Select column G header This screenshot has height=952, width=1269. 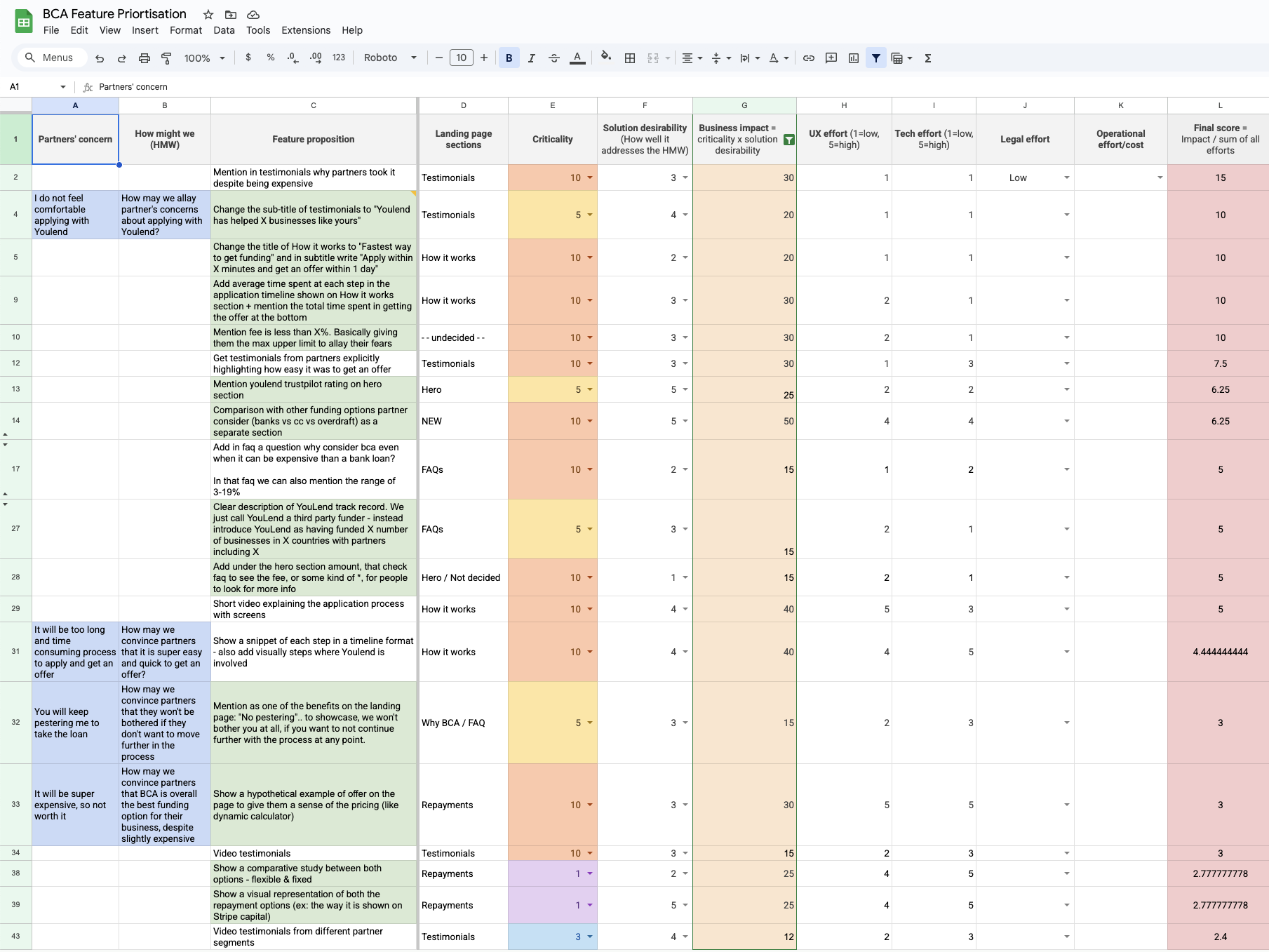coord(744,105)
